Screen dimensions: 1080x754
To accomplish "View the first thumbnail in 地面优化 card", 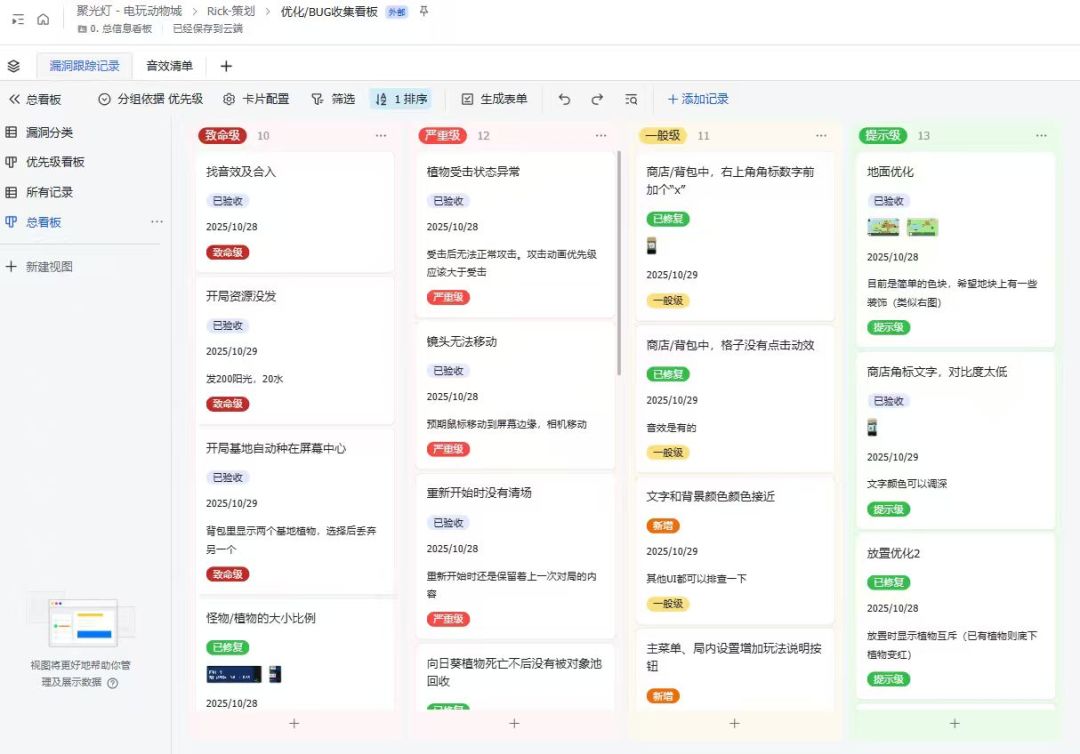I will [x=883, y=227].
